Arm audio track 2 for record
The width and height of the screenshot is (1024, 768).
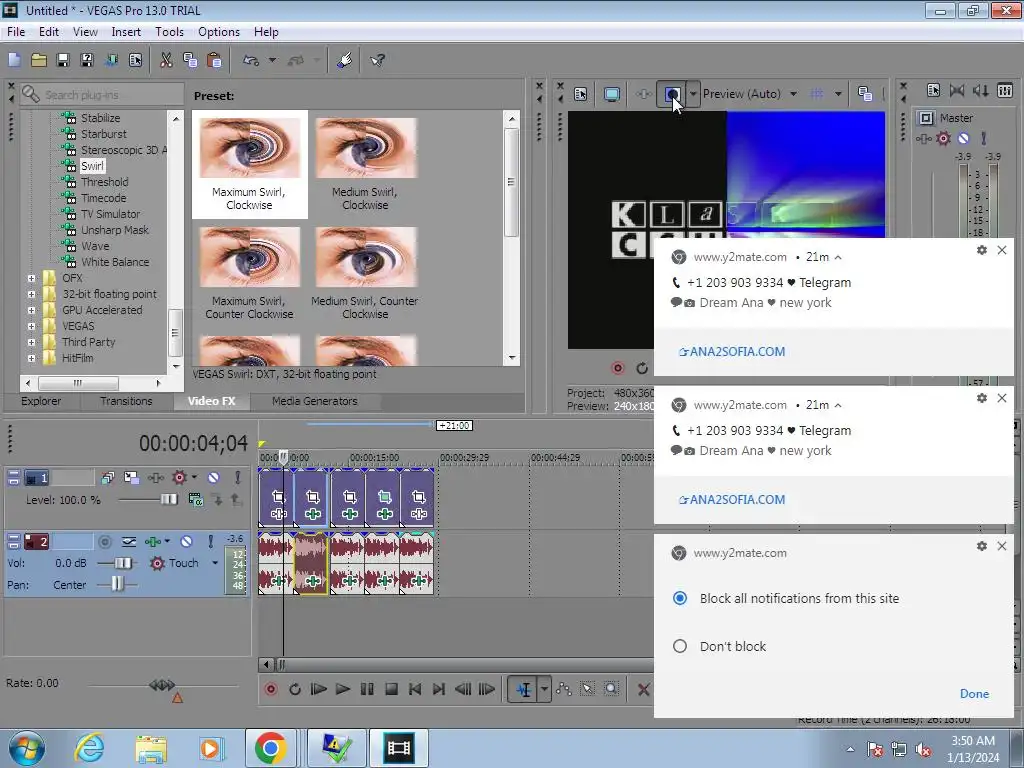point(104,541)
